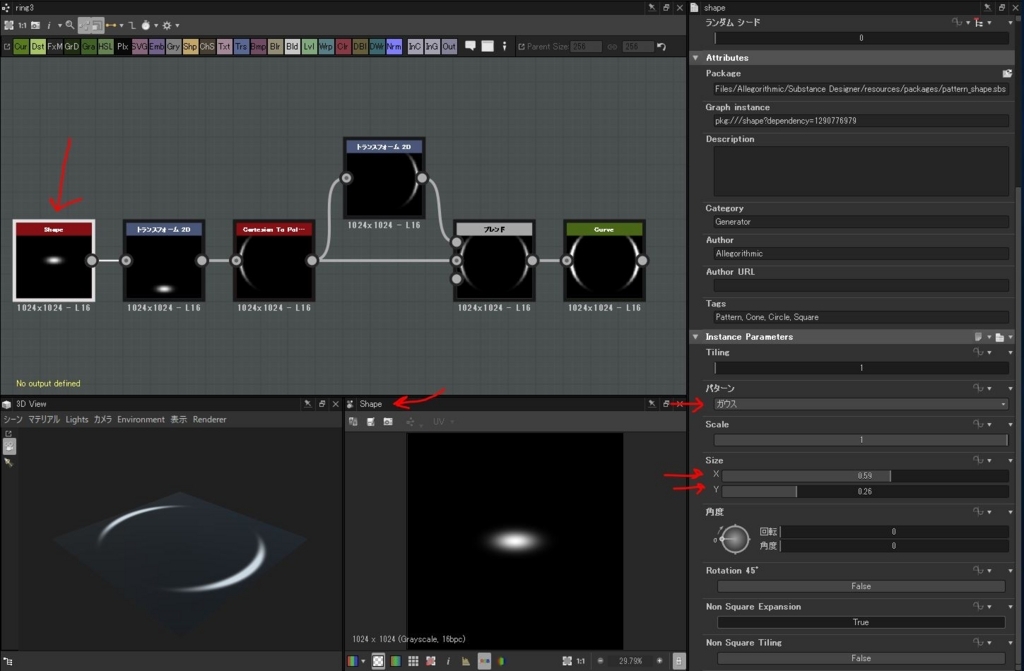Add a Blur node with the Blr button
Screen dimensions: 1024x671
275,46
